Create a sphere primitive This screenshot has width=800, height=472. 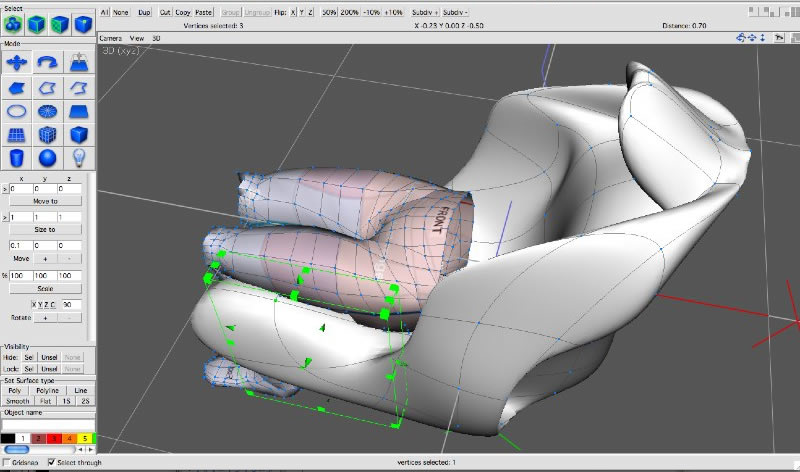coord(47,158)
